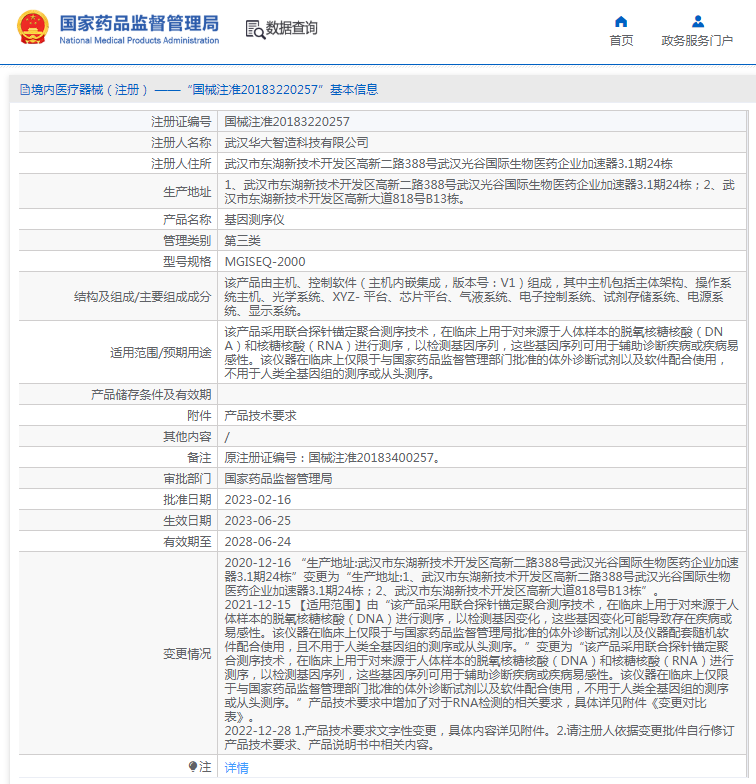Click the 产品储存条件及有效期 label
The image size is (756, 784).
(151, 394)
